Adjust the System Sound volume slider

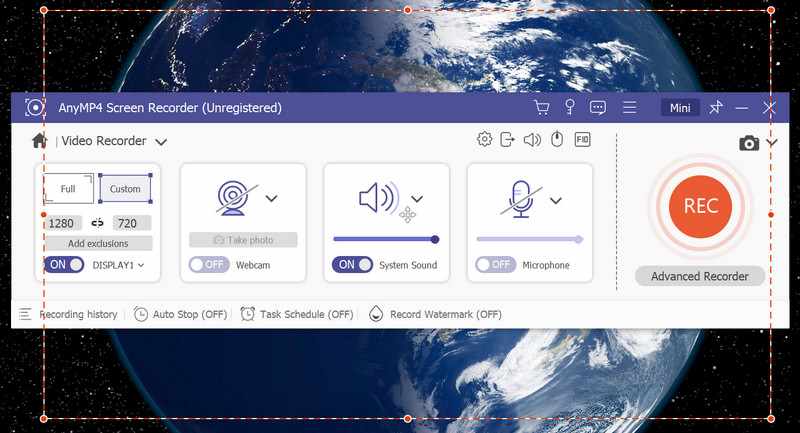[386, 239]
